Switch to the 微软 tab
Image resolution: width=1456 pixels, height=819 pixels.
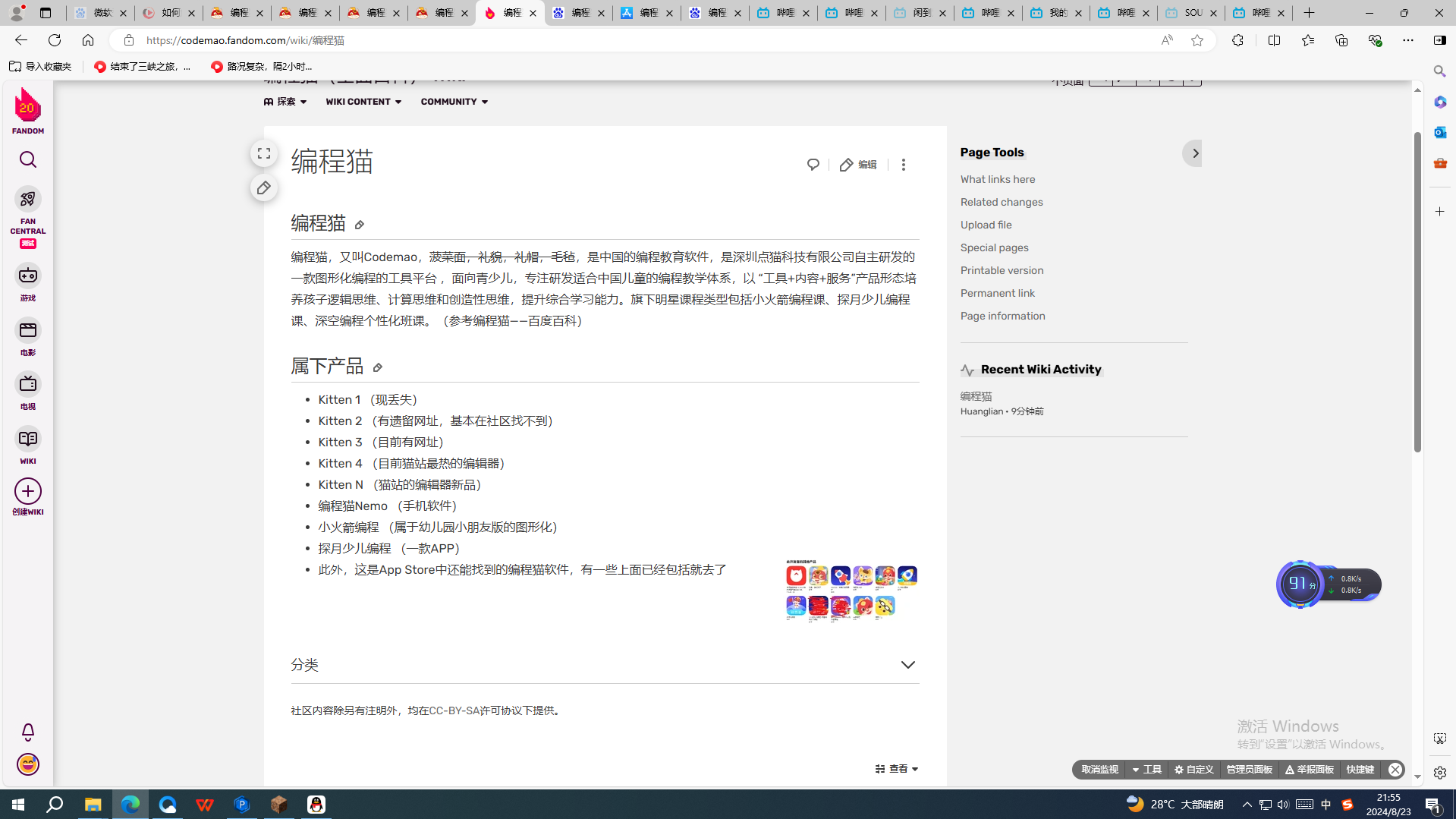[x=100, y=13]
